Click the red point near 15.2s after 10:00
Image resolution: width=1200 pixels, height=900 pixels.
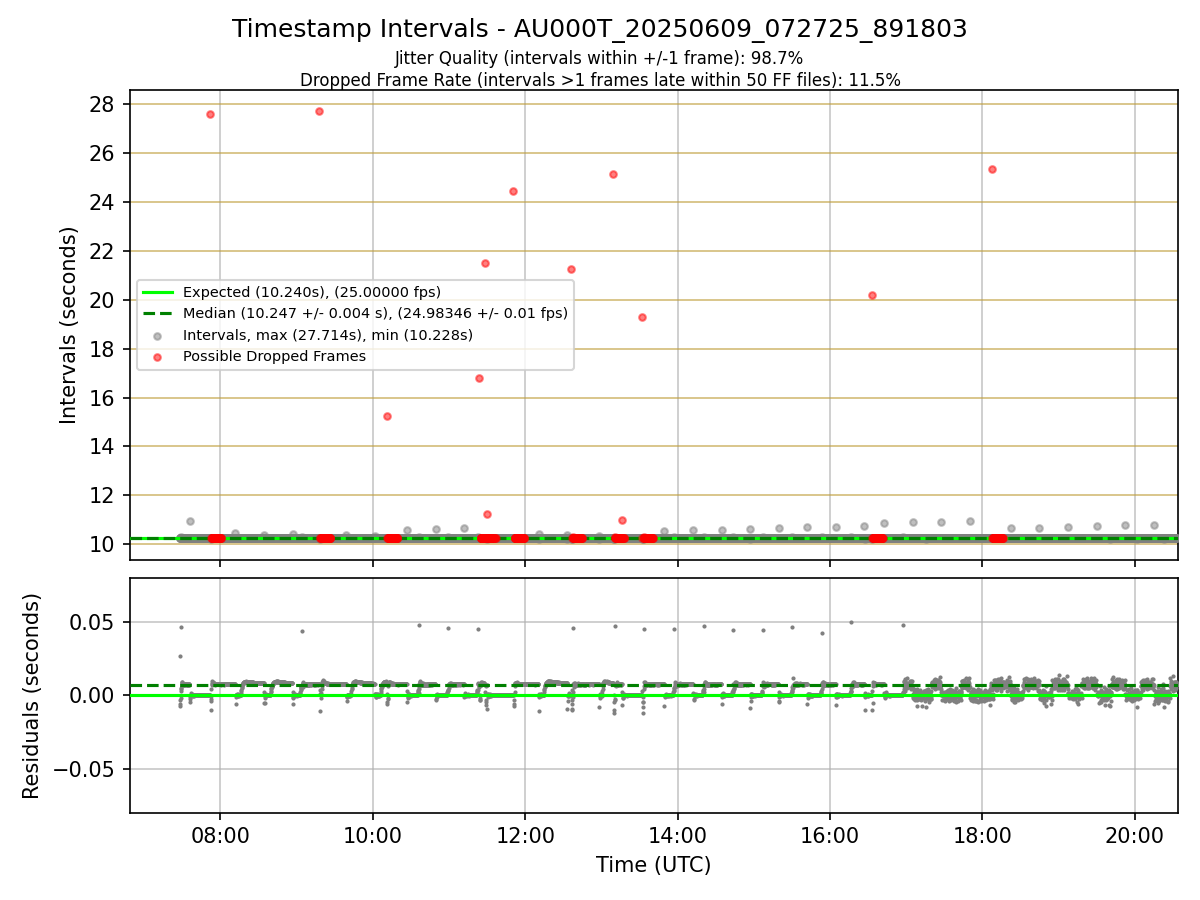tap(387, 416)
